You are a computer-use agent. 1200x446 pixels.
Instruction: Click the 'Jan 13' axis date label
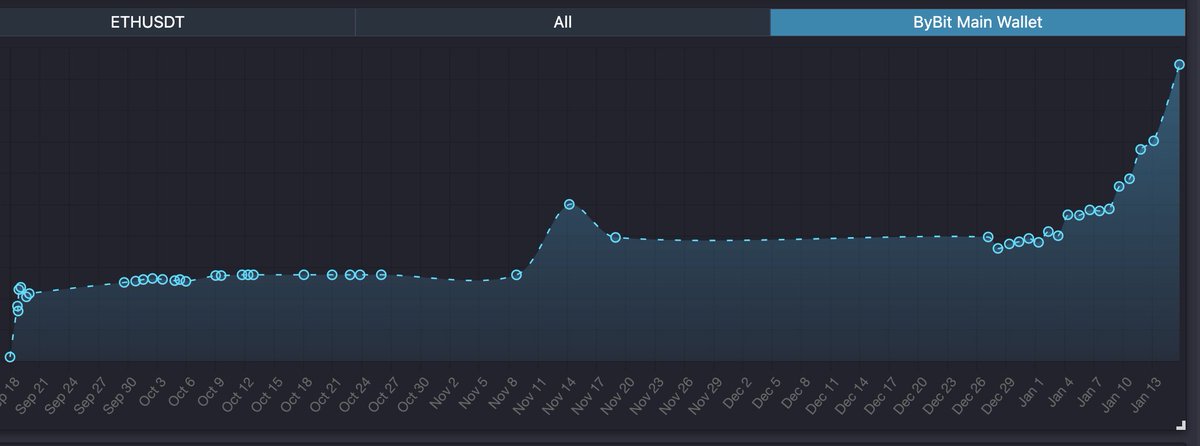(1147, 397)
